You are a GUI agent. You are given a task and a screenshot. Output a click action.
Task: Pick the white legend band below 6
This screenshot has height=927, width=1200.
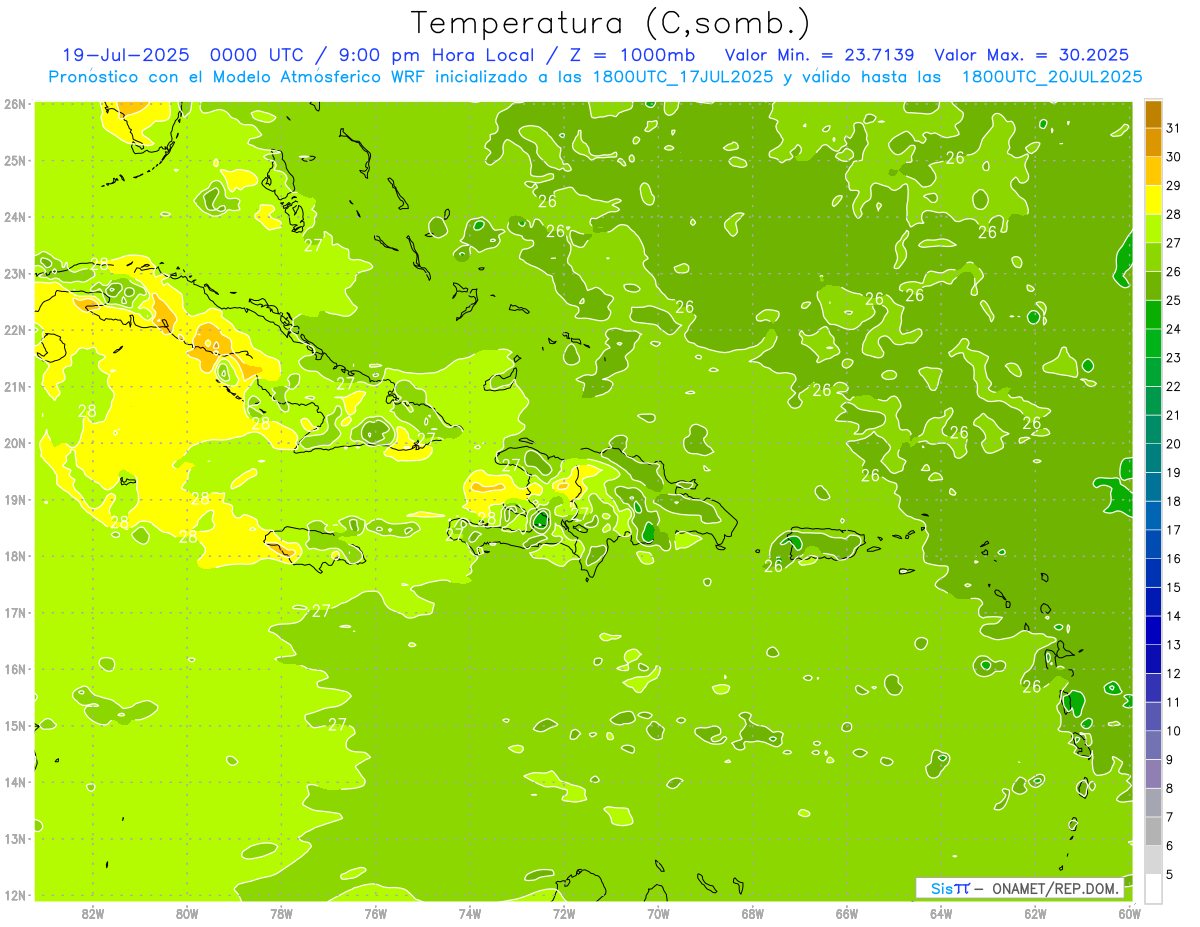[x=1153, y=888]
